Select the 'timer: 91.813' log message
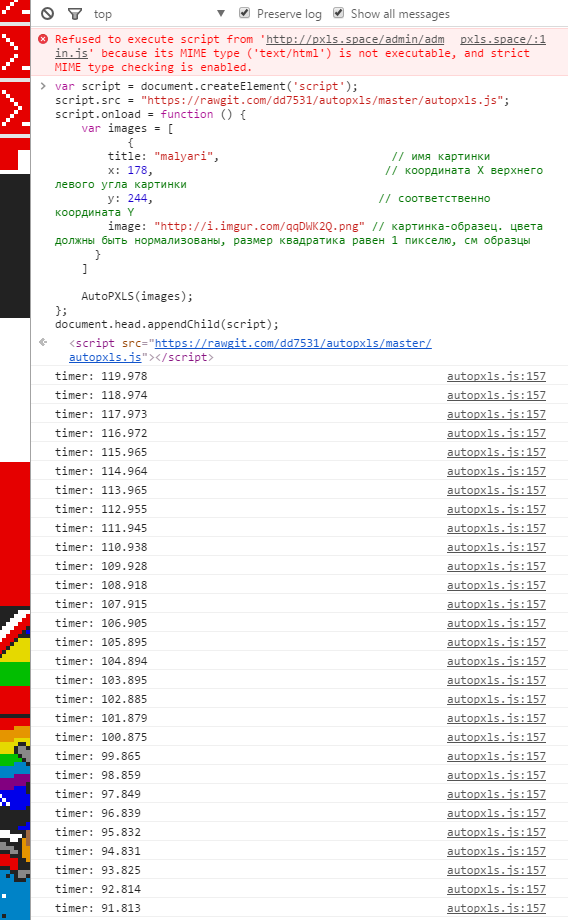The width and height of the screenshot is (568, 920). point(98,908)
